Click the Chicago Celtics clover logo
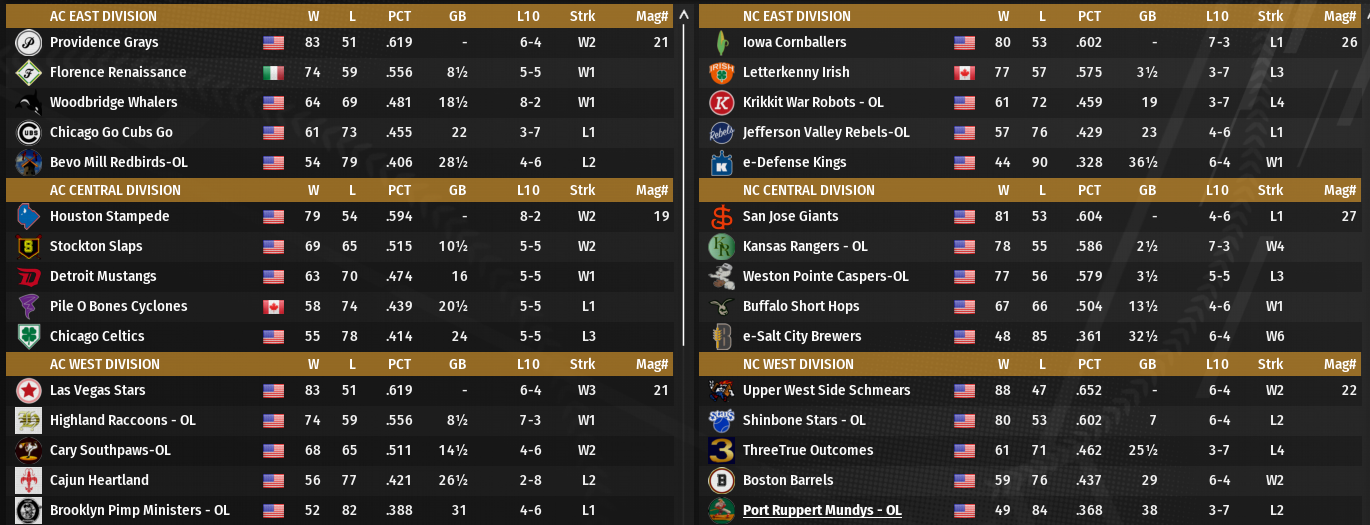Viewport: 1370px width, 525px height. click(28, 337)
